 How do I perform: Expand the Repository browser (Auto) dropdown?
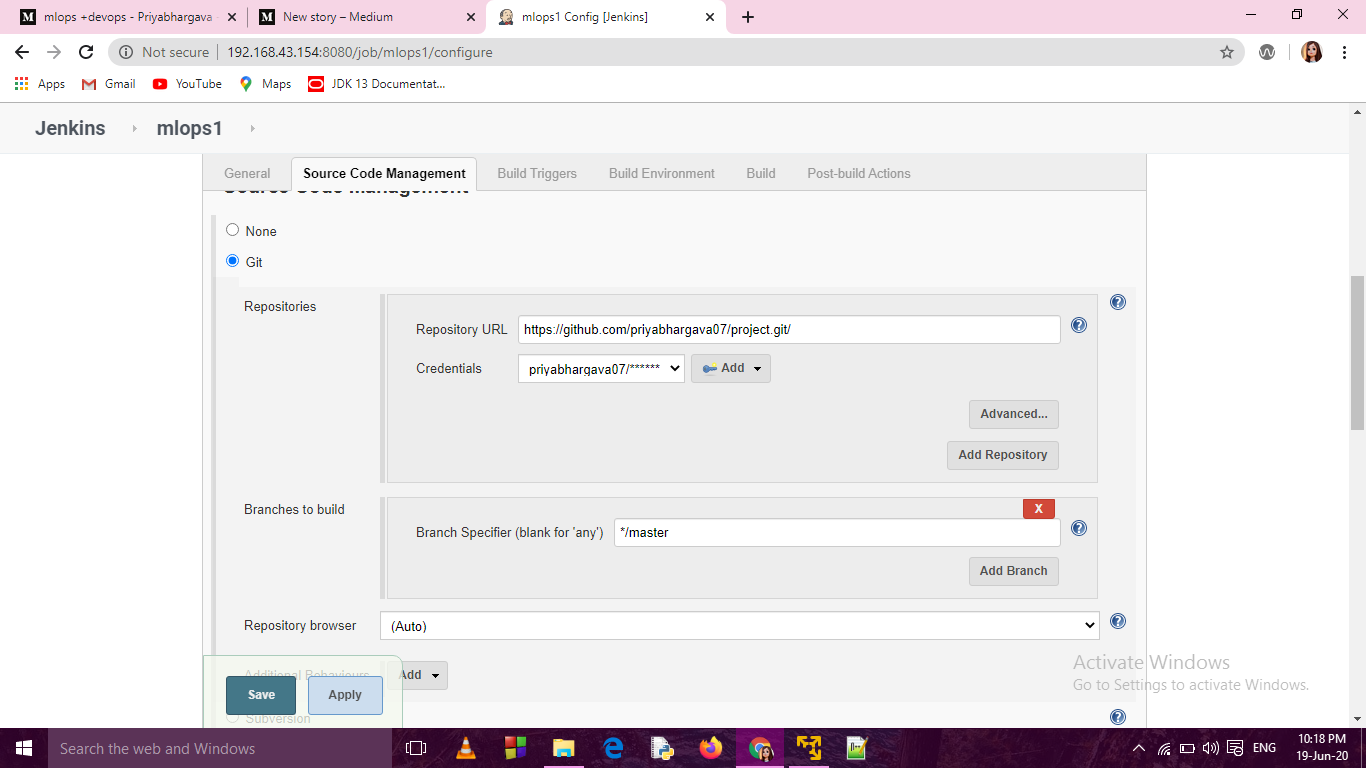pyautogui.click(x=738, y=625)
